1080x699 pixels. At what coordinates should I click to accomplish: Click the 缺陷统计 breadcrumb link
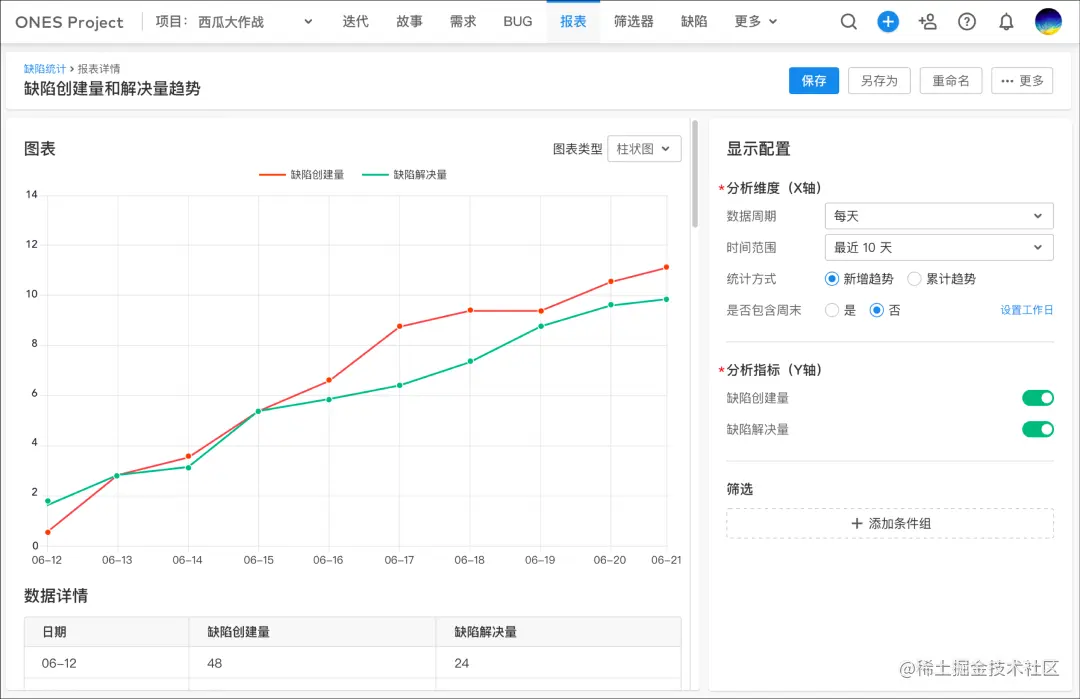(x=45, y=69)
